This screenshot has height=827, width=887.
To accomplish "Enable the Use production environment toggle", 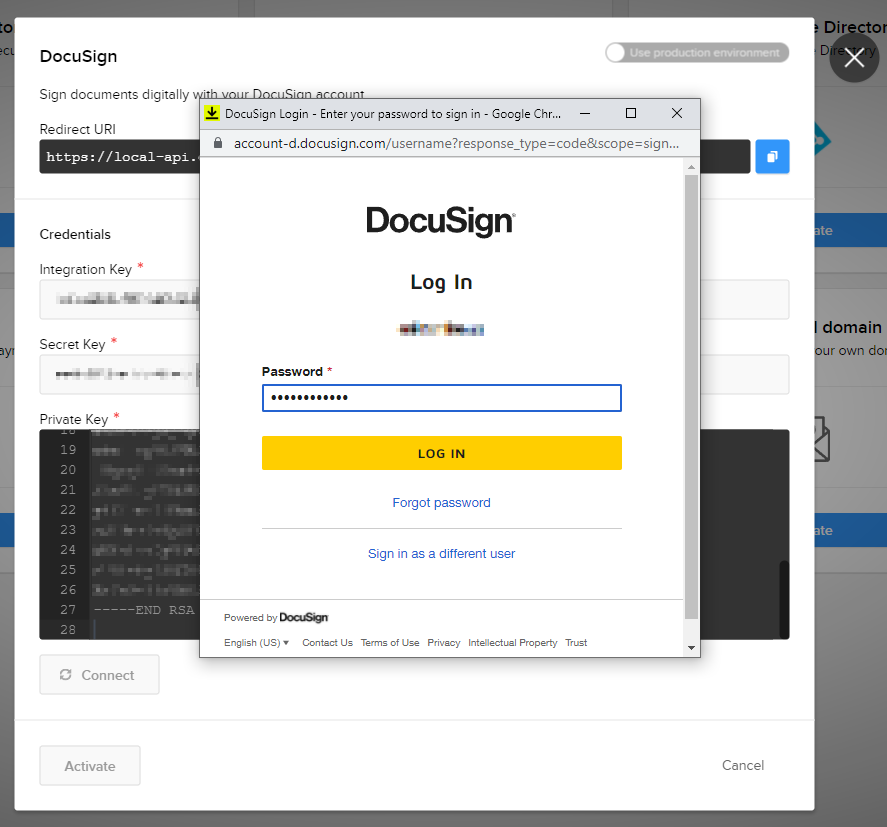I will point(616,52).
